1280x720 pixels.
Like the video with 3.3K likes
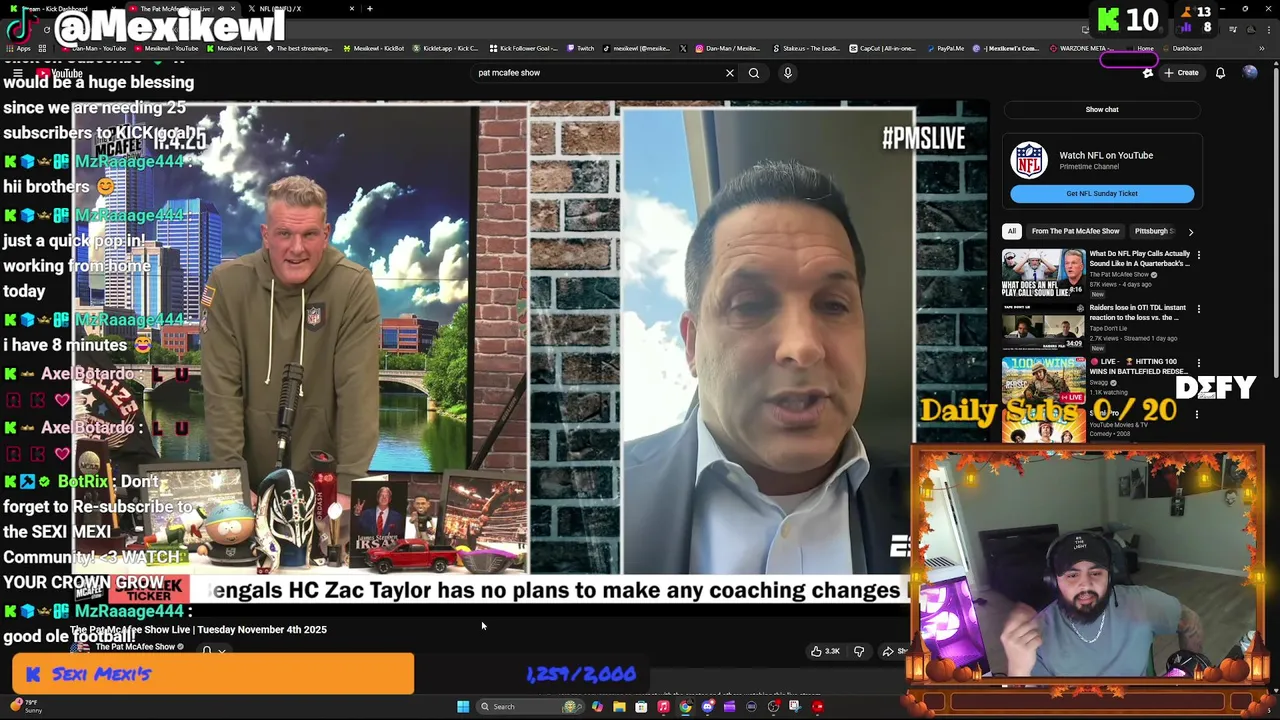pyautogui.click(x=825, y=651)
